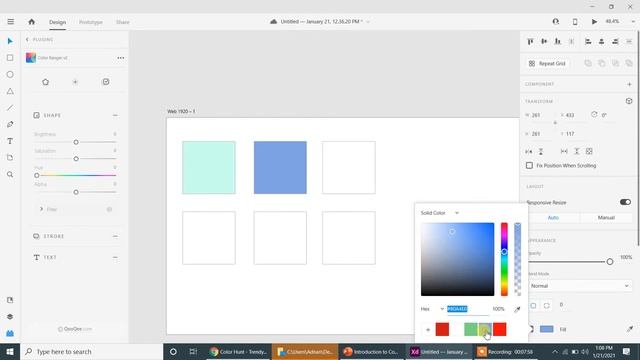The image size is (640, 360).
Task: Open the Libraries panel icon
Action: [10, 300]
